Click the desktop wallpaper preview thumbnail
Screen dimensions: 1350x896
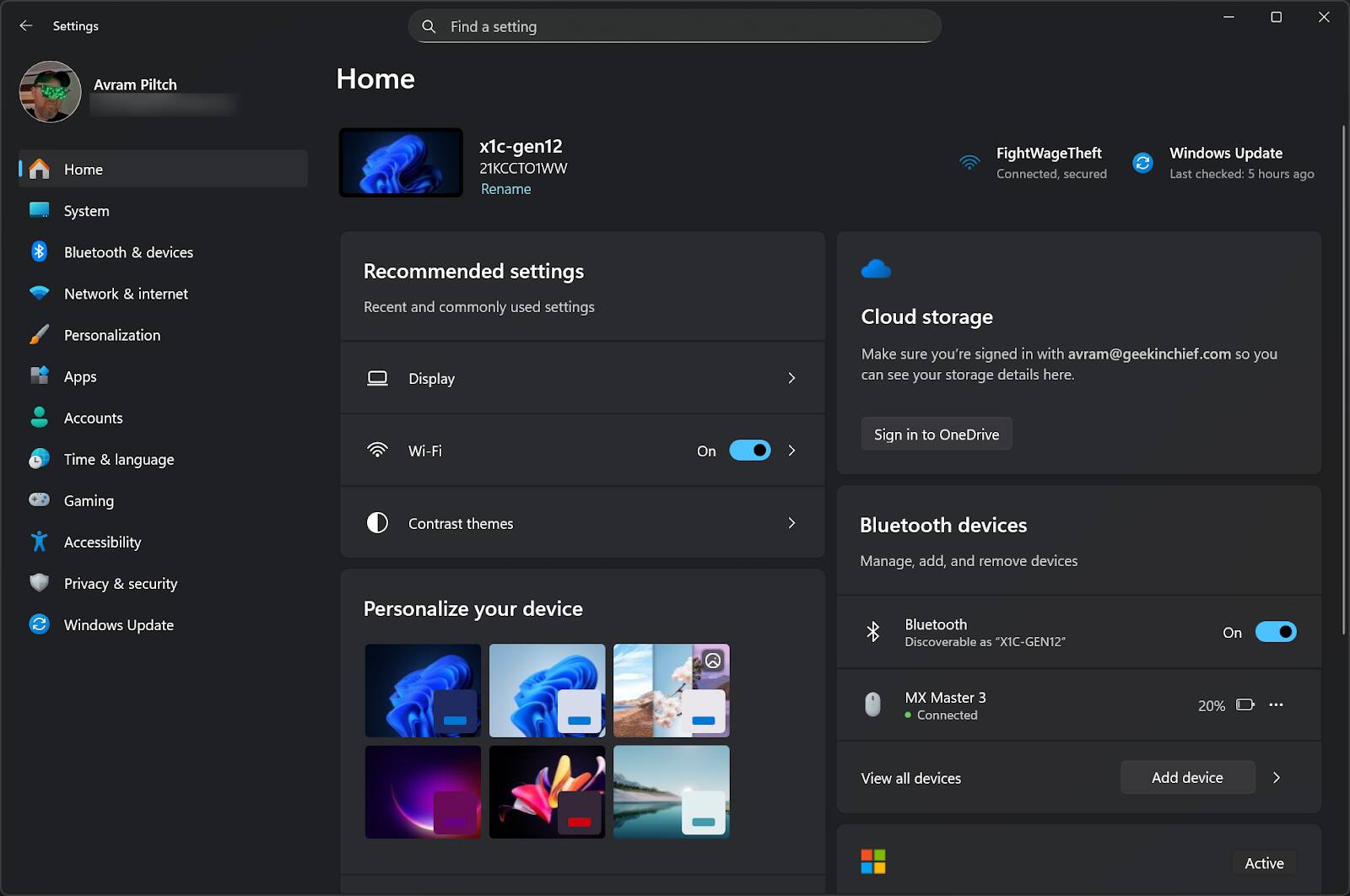(401, 162)
